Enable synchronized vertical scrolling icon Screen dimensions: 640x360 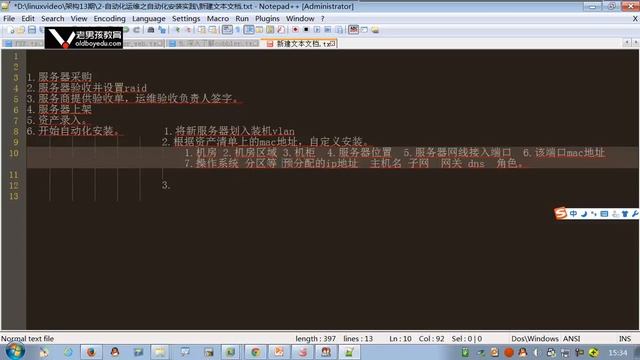pyautogui.click(x=202, y=30)
